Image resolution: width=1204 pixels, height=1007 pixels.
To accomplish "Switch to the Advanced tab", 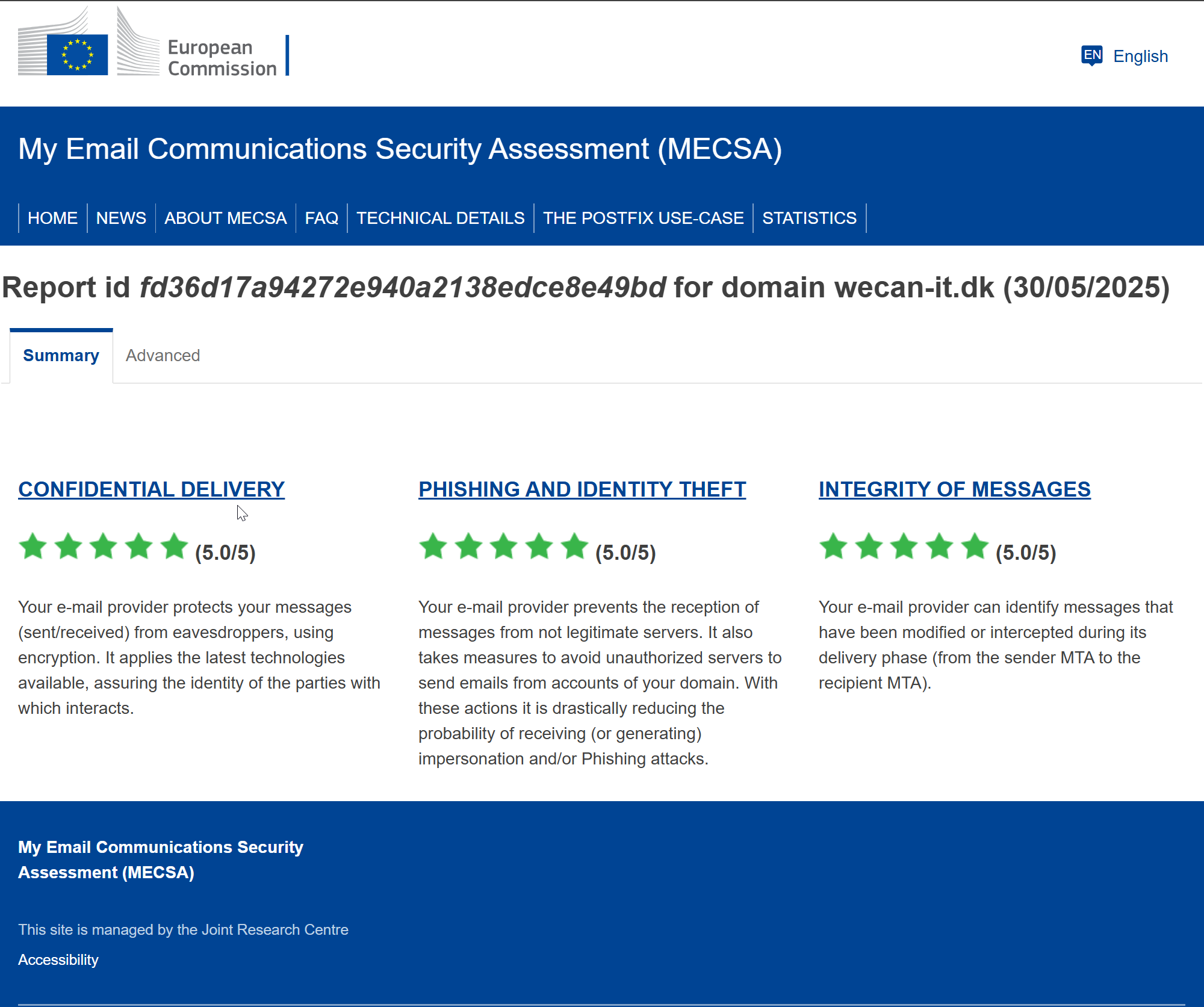I will 163,356.
